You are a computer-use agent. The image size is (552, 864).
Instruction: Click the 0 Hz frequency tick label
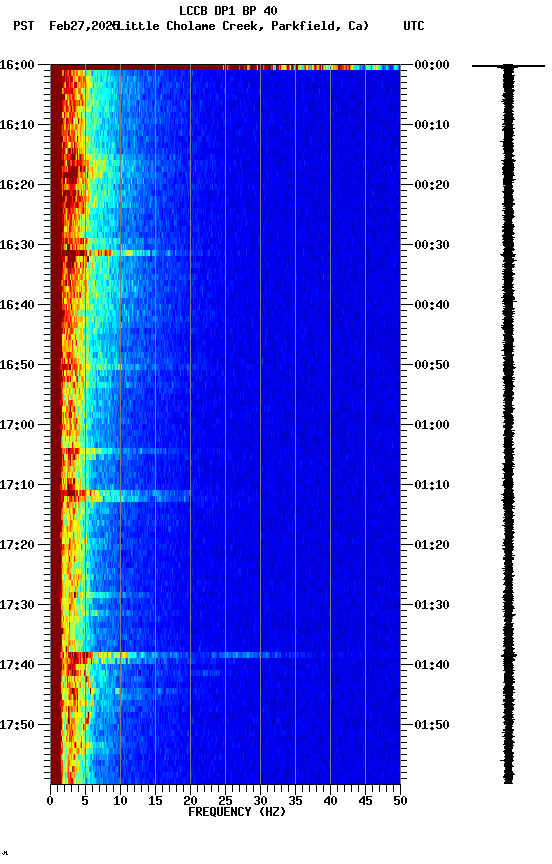pos(50,801)
